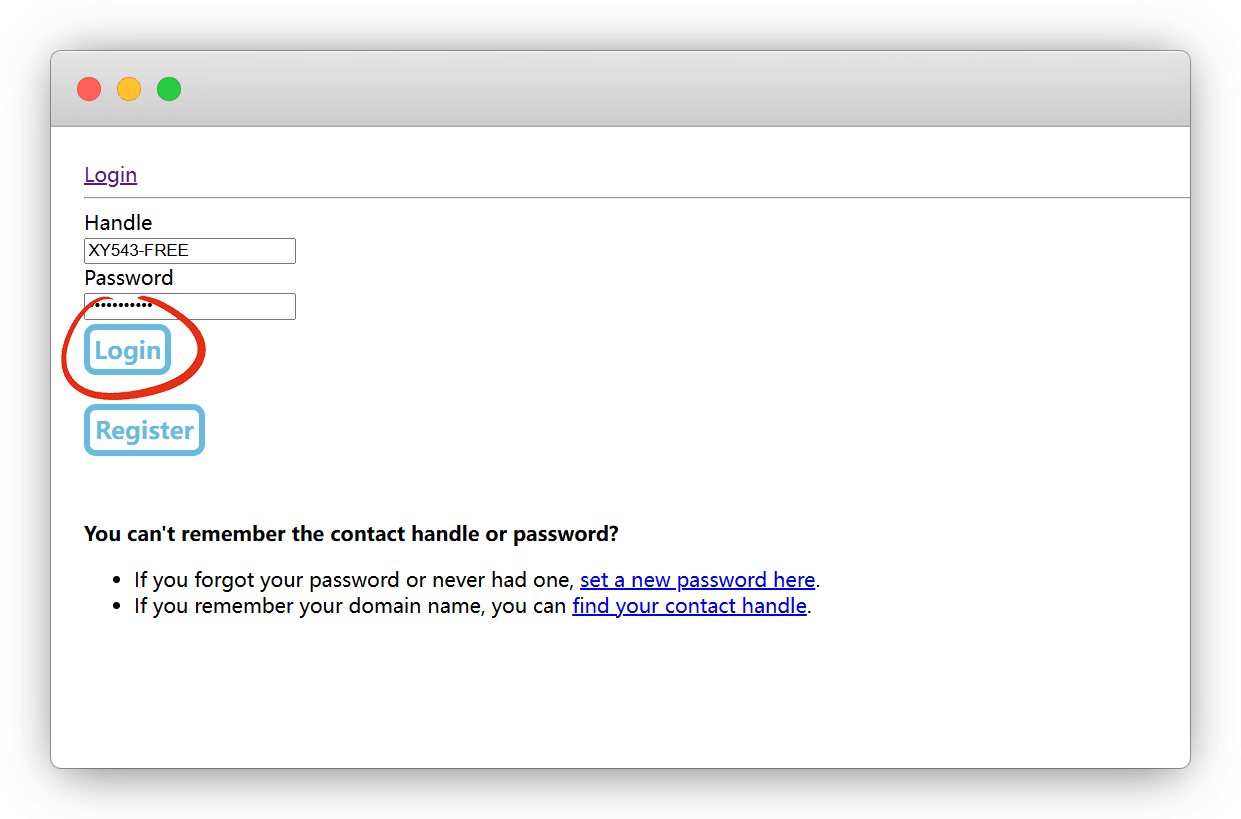Screen dimensions: 1241x819
Task: Click the Register button
Action: 144,430
